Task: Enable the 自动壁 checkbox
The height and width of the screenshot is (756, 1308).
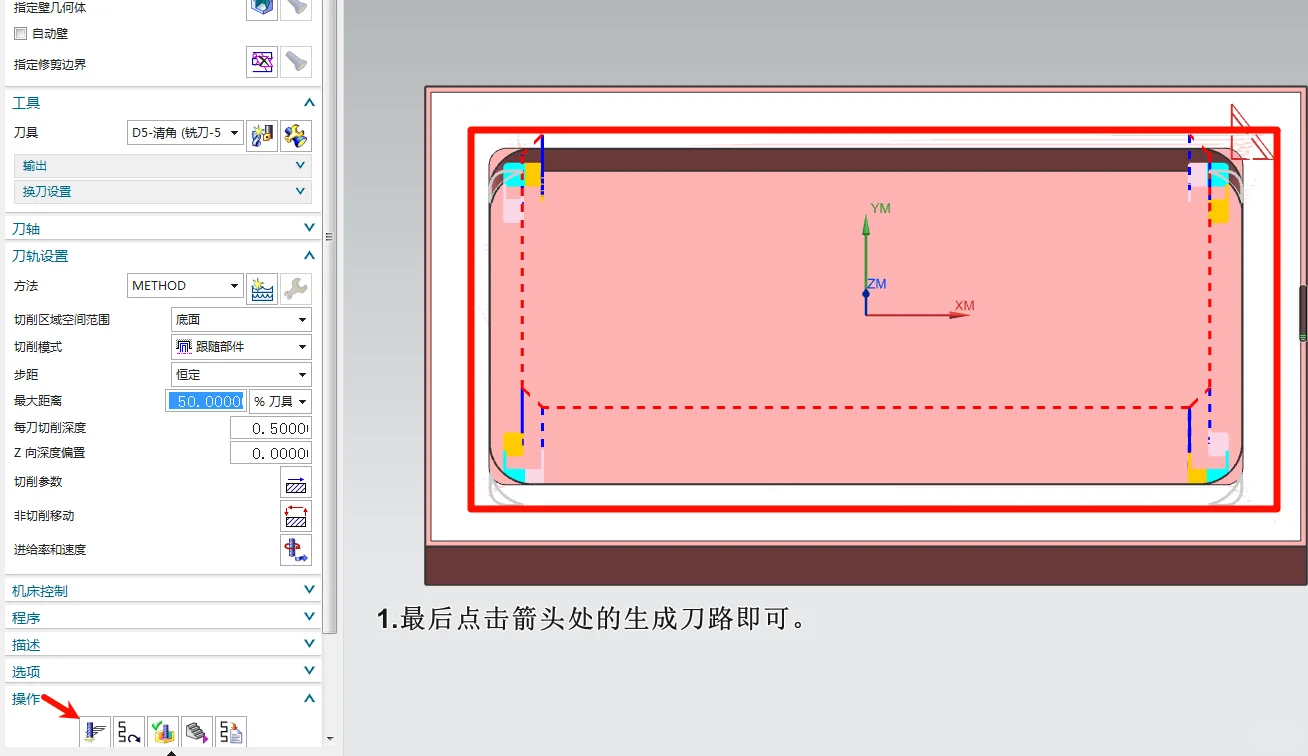Action: [18, 33]
